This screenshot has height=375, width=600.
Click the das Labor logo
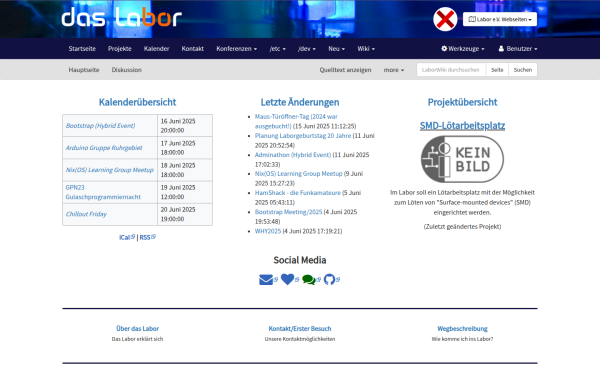coord(121,18)
